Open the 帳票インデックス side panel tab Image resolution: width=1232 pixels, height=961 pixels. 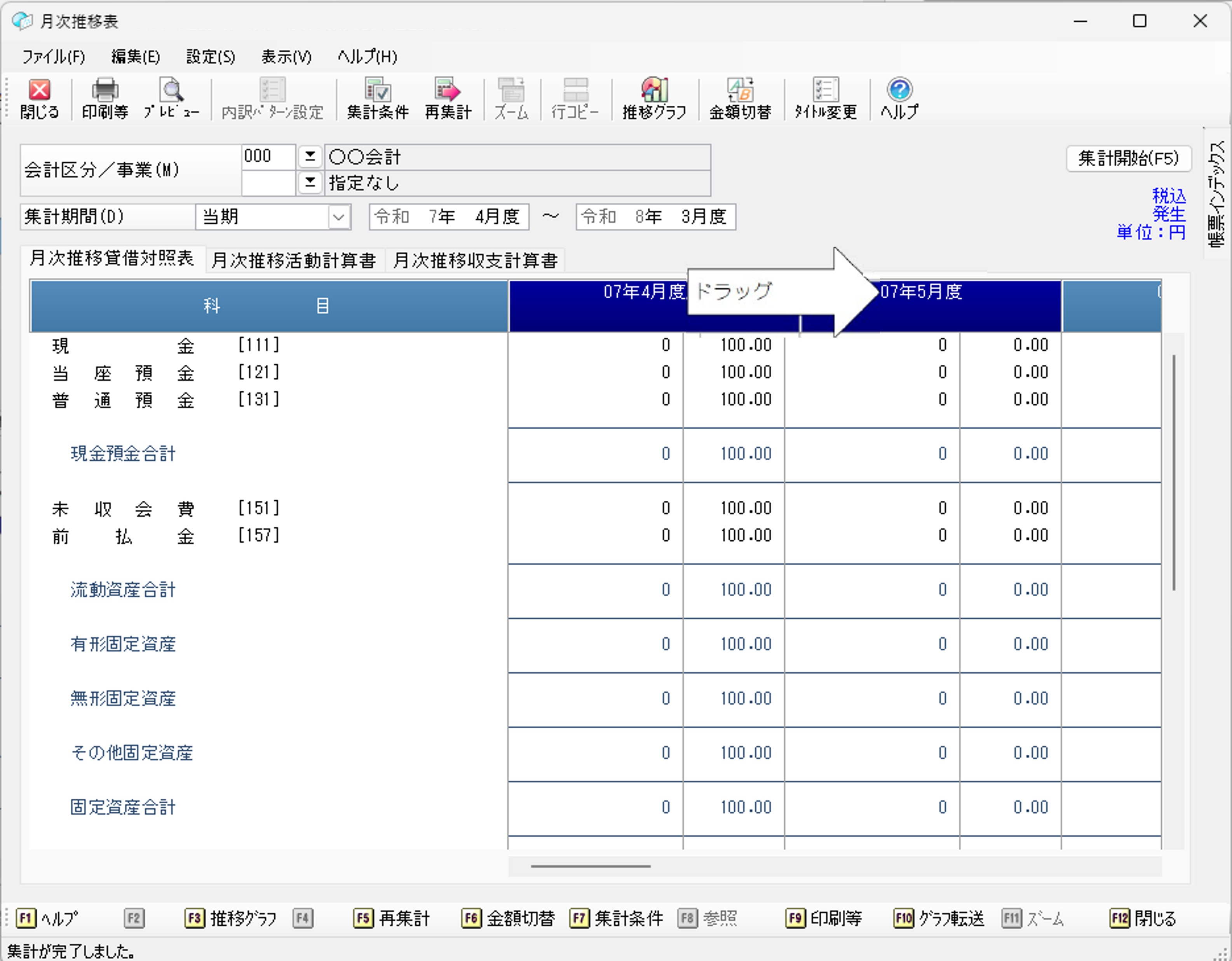1217,194
